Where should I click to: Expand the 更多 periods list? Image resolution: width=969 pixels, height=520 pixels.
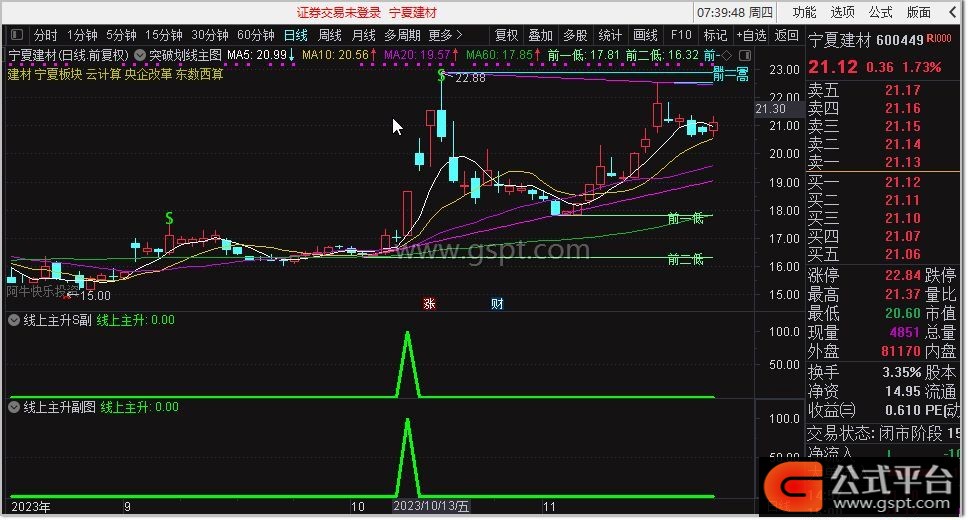coord(445,35)
